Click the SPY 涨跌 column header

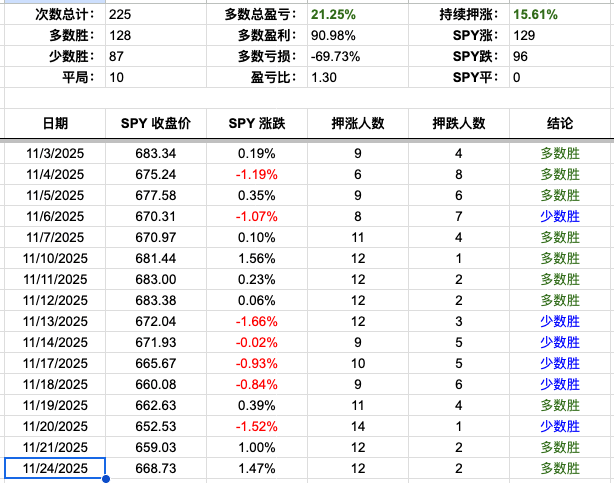[256, 123]
